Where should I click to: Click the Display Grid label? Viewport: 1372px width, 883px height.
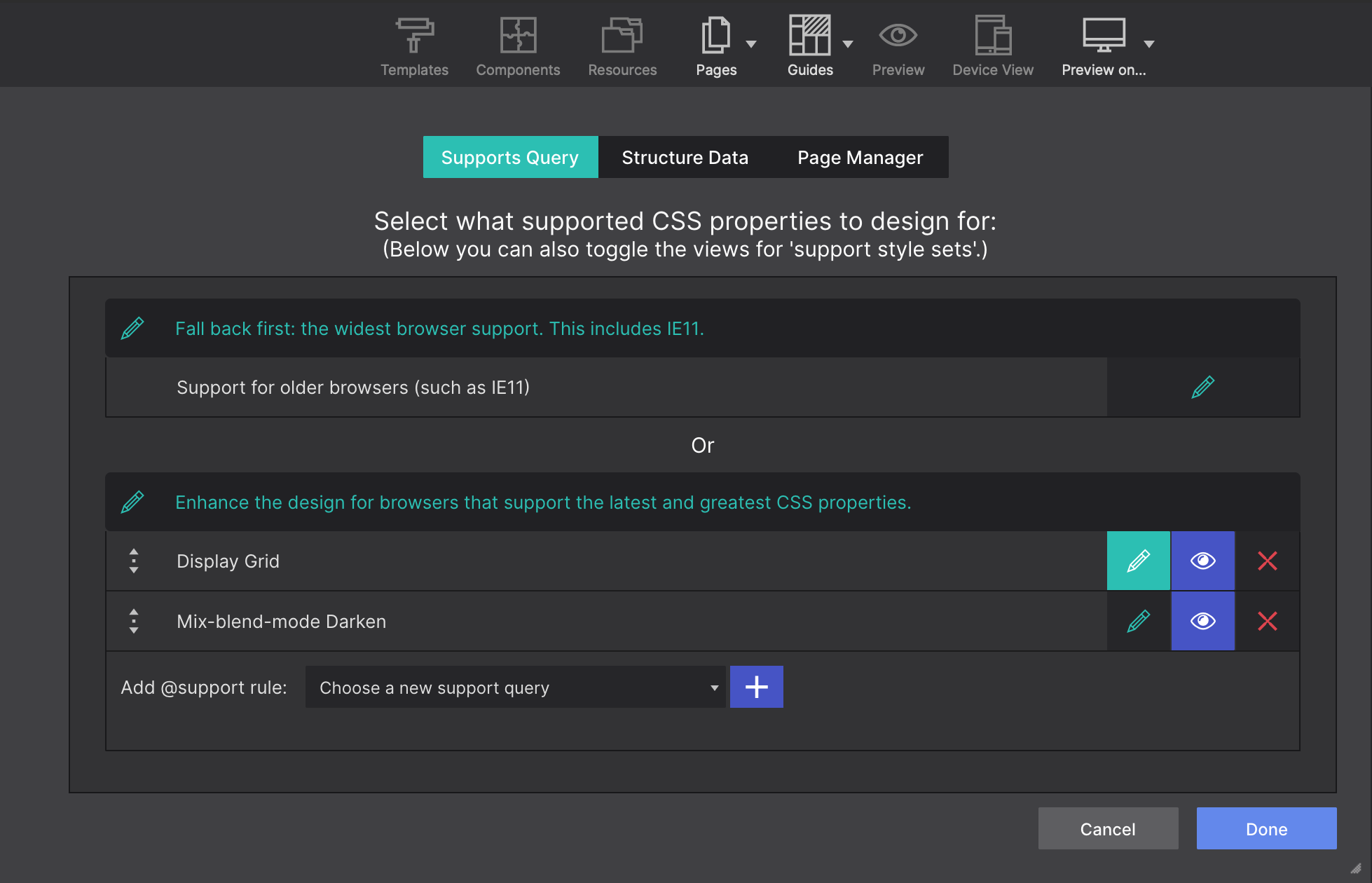click(228, 561)
